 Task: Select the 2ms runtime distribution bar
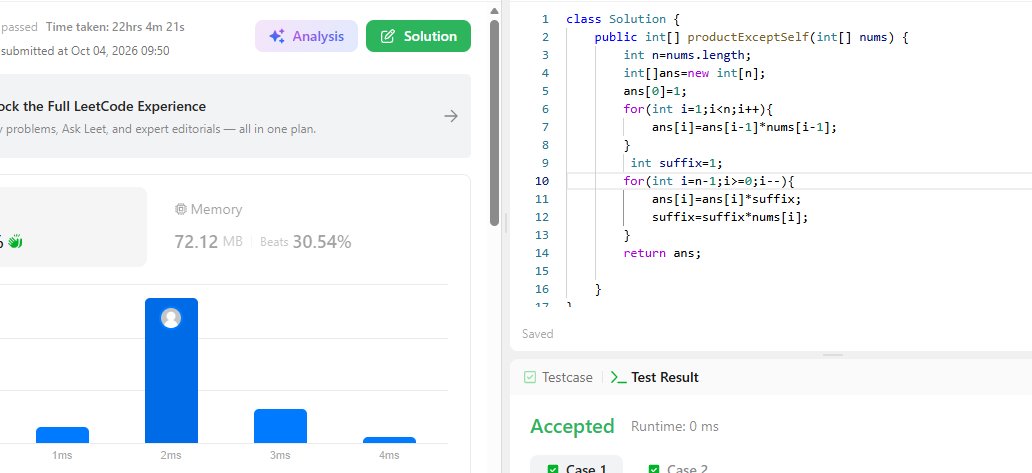pos(171,370)
